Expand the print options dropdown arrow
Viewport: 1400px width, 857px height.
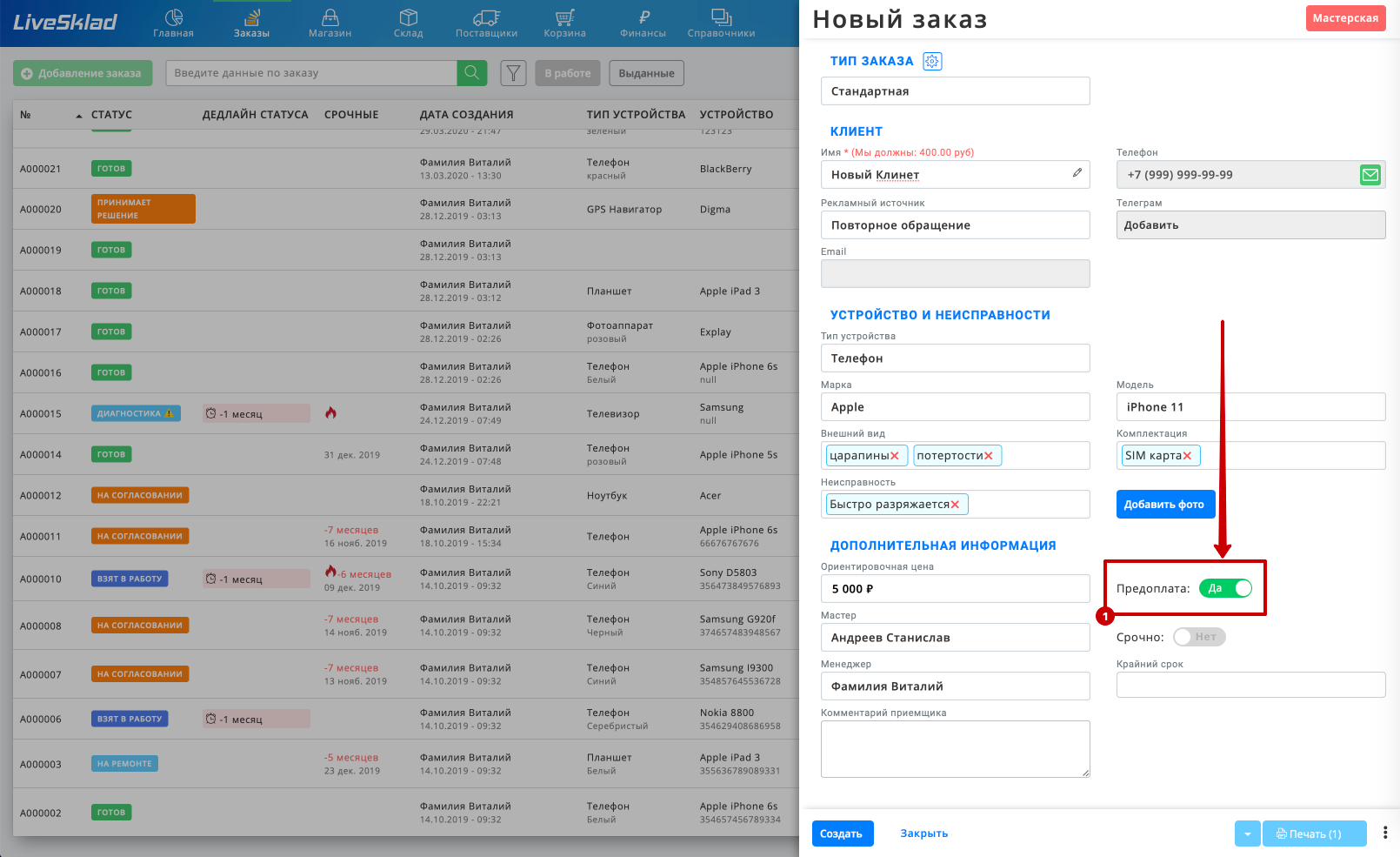[x=1247, y=834]
